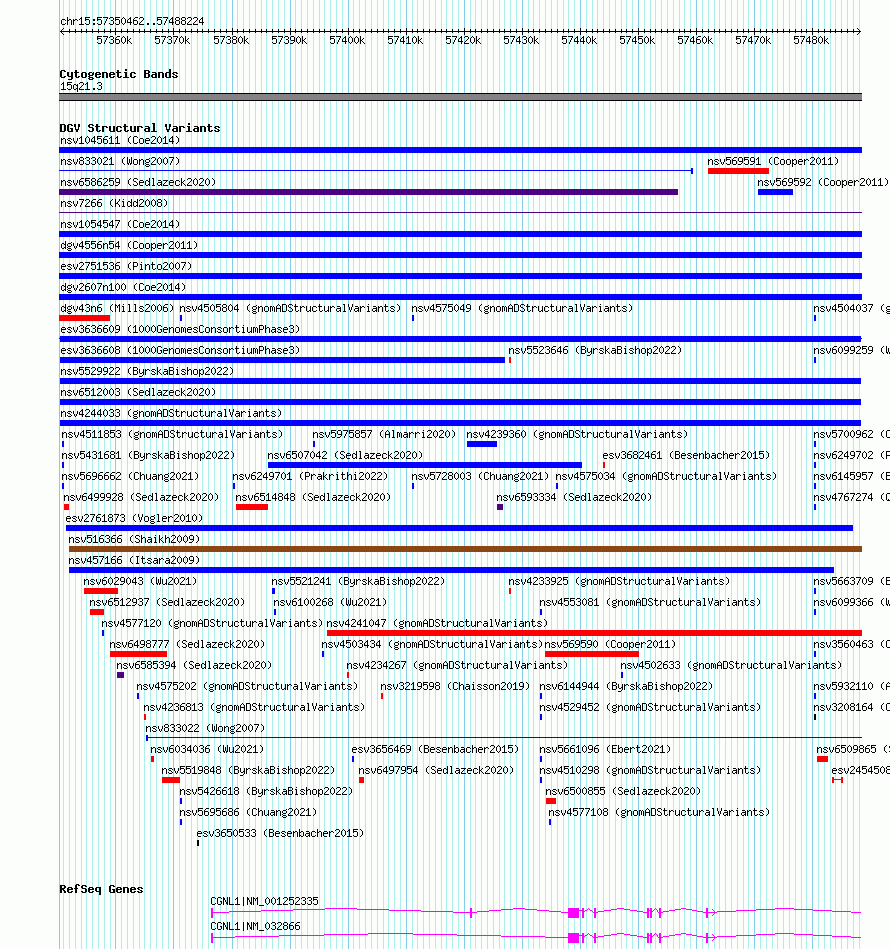Select nsv5521241 (ByrskaBishop2022) label

tap(358, 581)
